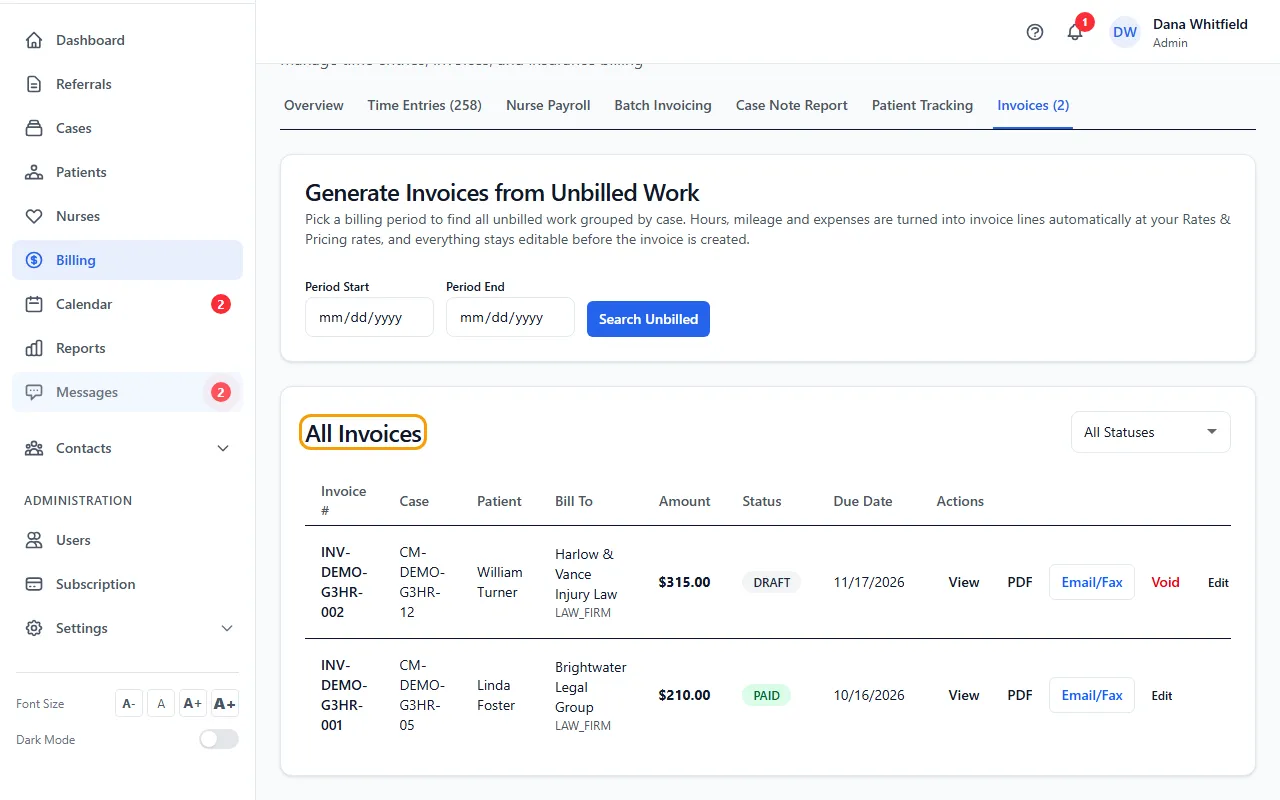Viewport: 1280px width, 800px height.
Task: Click the Settings gear icon
Action: click(x=34, y=628)
